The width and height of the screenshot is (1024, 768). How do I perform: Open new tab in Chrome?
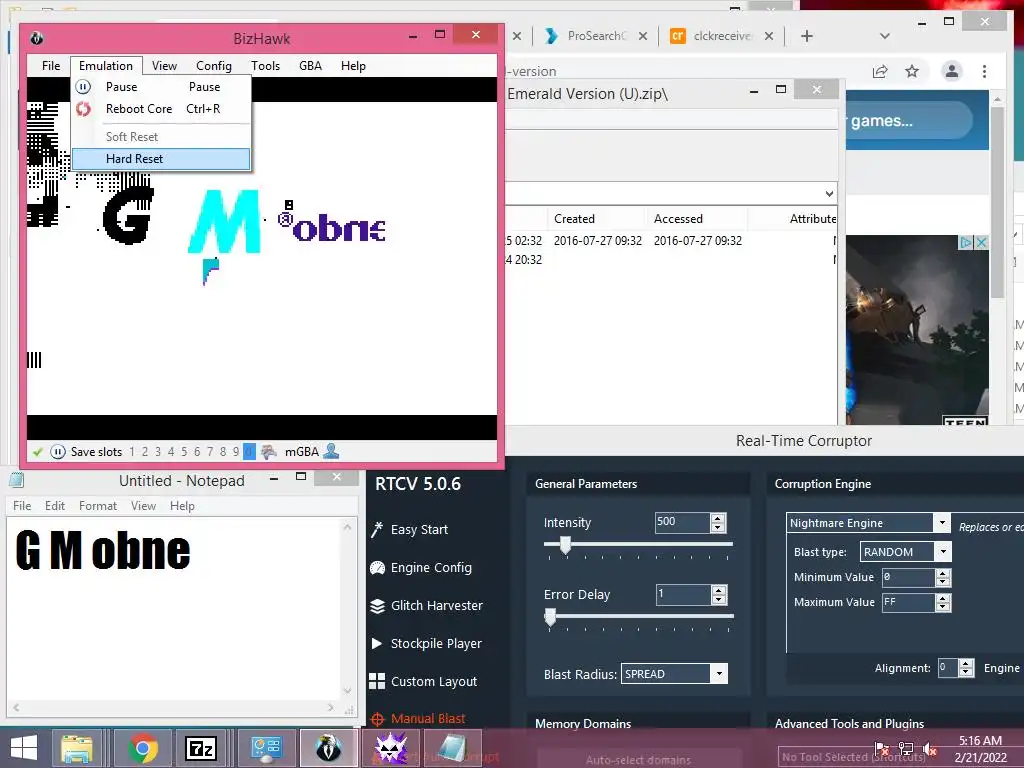click(x=807, y=37)
